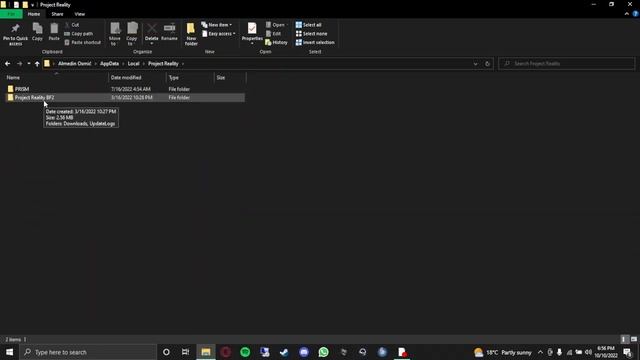Click Select all
Viewport: 640px width, 360px height.
click(309, 25)
